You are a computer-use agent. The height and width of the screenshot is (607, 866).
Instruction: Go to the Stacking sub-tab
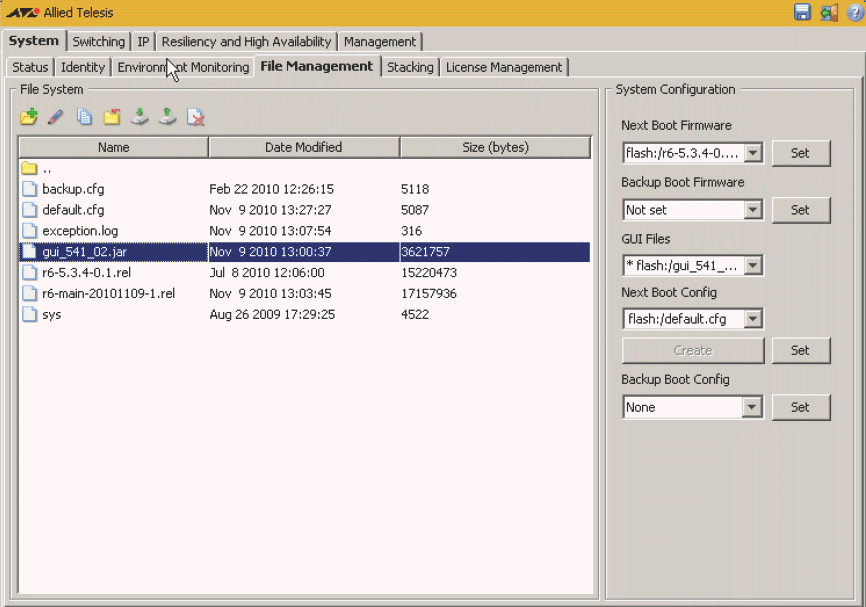pos(410,67)
